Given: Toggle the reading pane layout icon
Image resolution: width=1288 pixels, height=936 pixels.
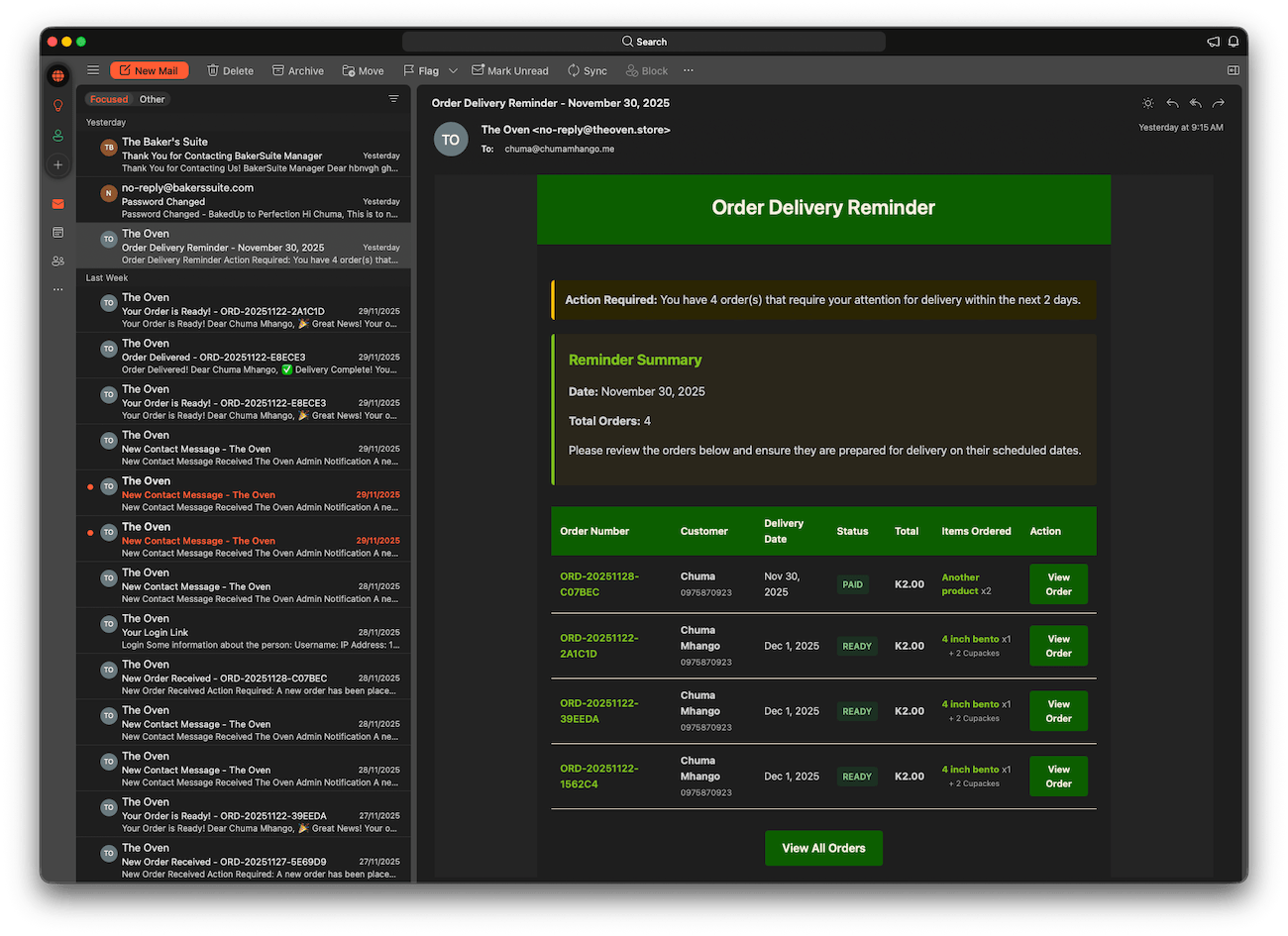Looking at the screenshot, I should coord(1234,70).
